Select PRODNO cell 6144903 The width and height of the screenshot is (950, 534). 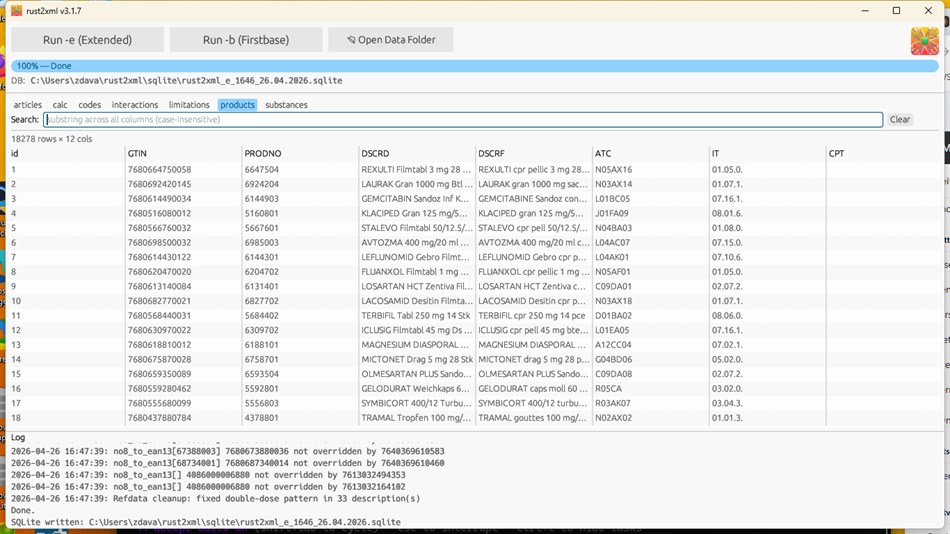[x=262, y=199]
